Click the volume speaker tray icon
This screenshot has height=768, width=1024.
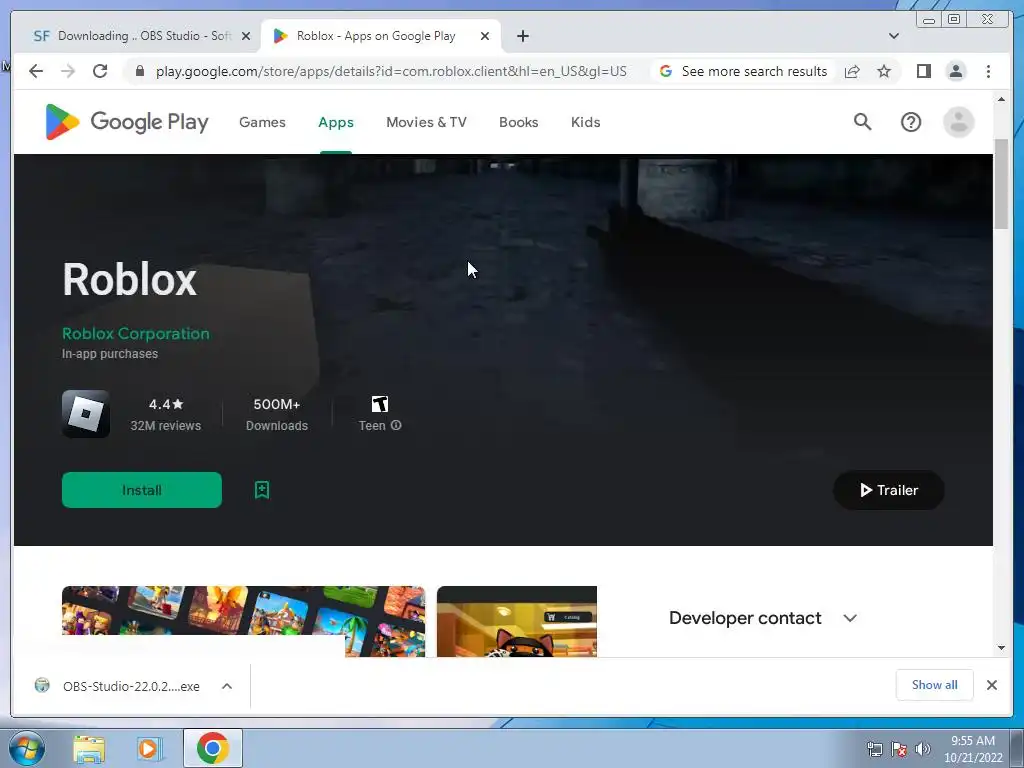(x=923, y=749)
